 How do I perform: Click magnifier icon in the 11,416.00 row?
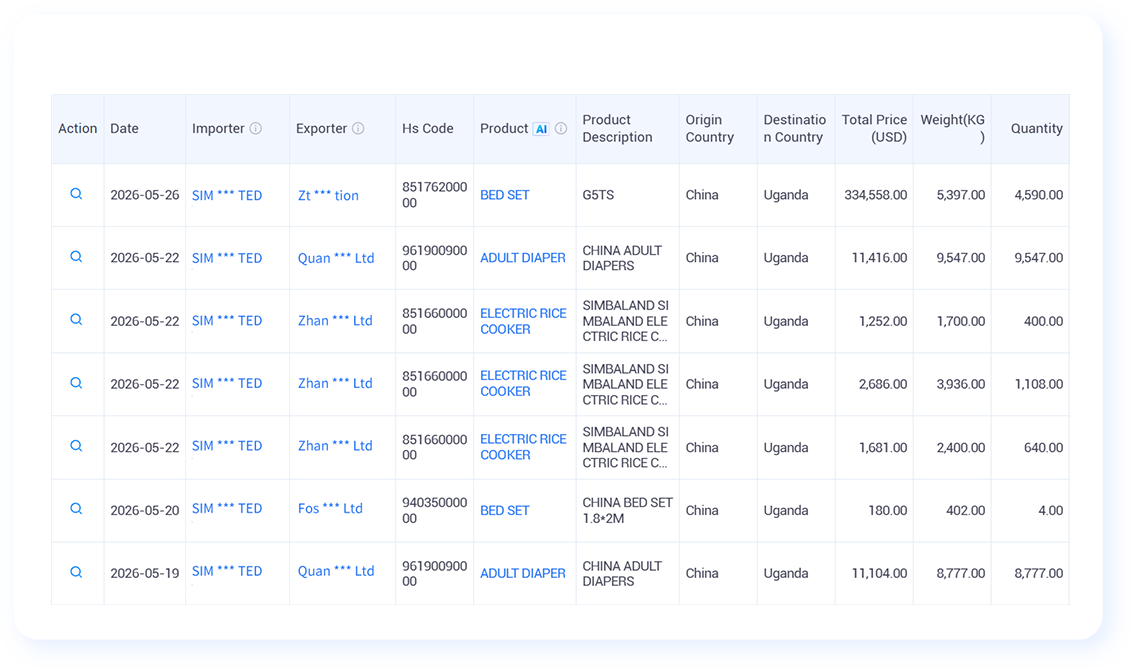pos(76,257)
